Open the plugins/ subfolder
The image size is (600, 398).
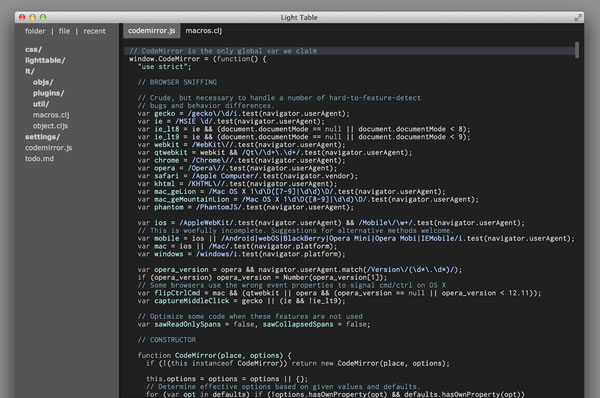tap(48, 93)
